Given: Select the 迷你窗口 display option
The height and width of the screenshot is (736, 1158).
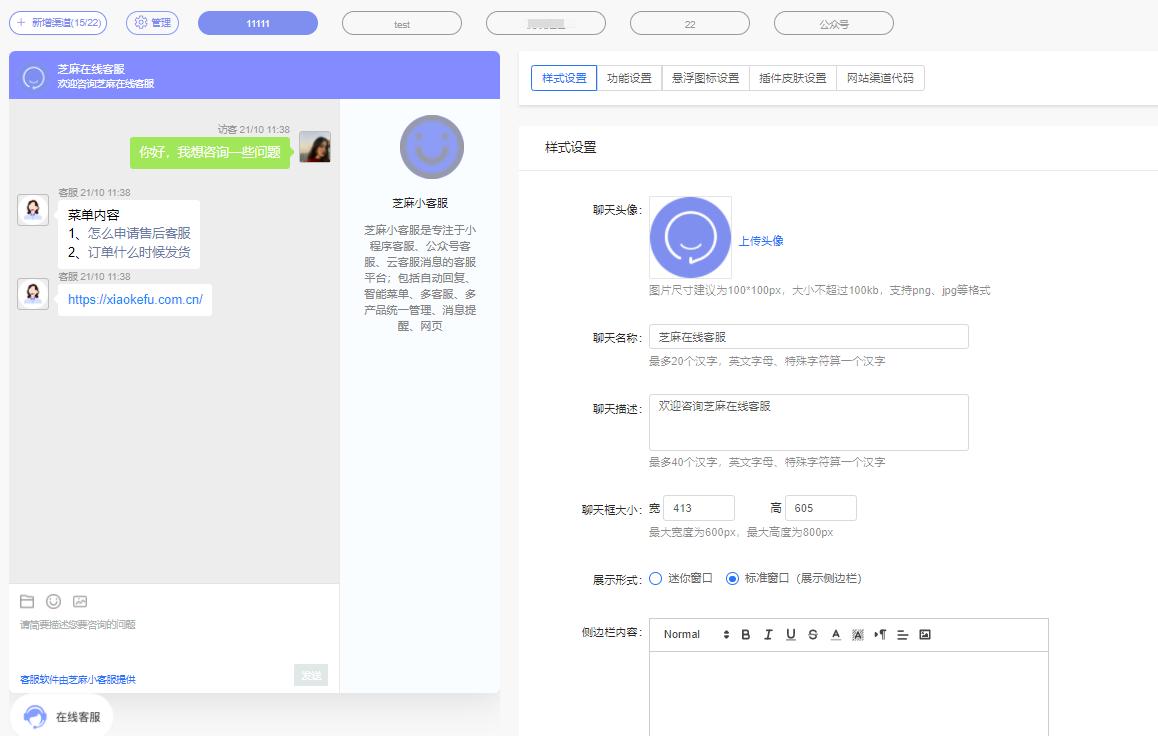Looking at the screenshot, I should tap(656, 578).
